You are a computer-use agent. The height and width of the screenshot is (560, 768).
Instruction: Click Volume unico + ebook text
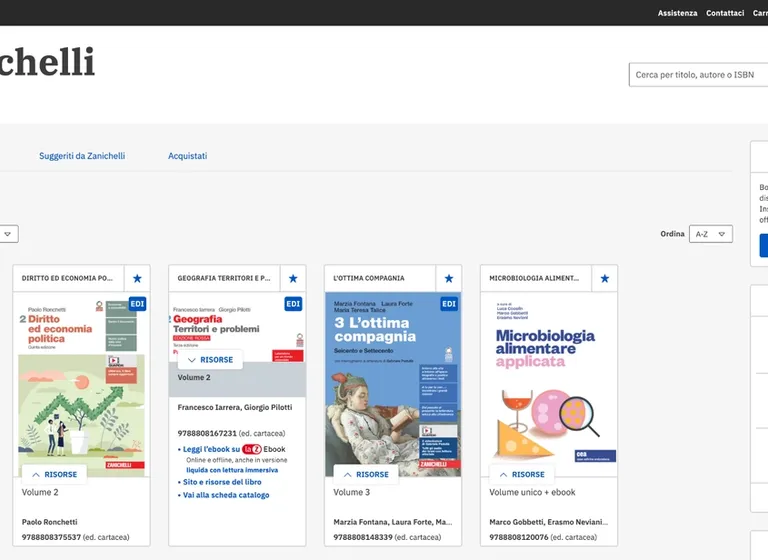click(x=532, y=492)
